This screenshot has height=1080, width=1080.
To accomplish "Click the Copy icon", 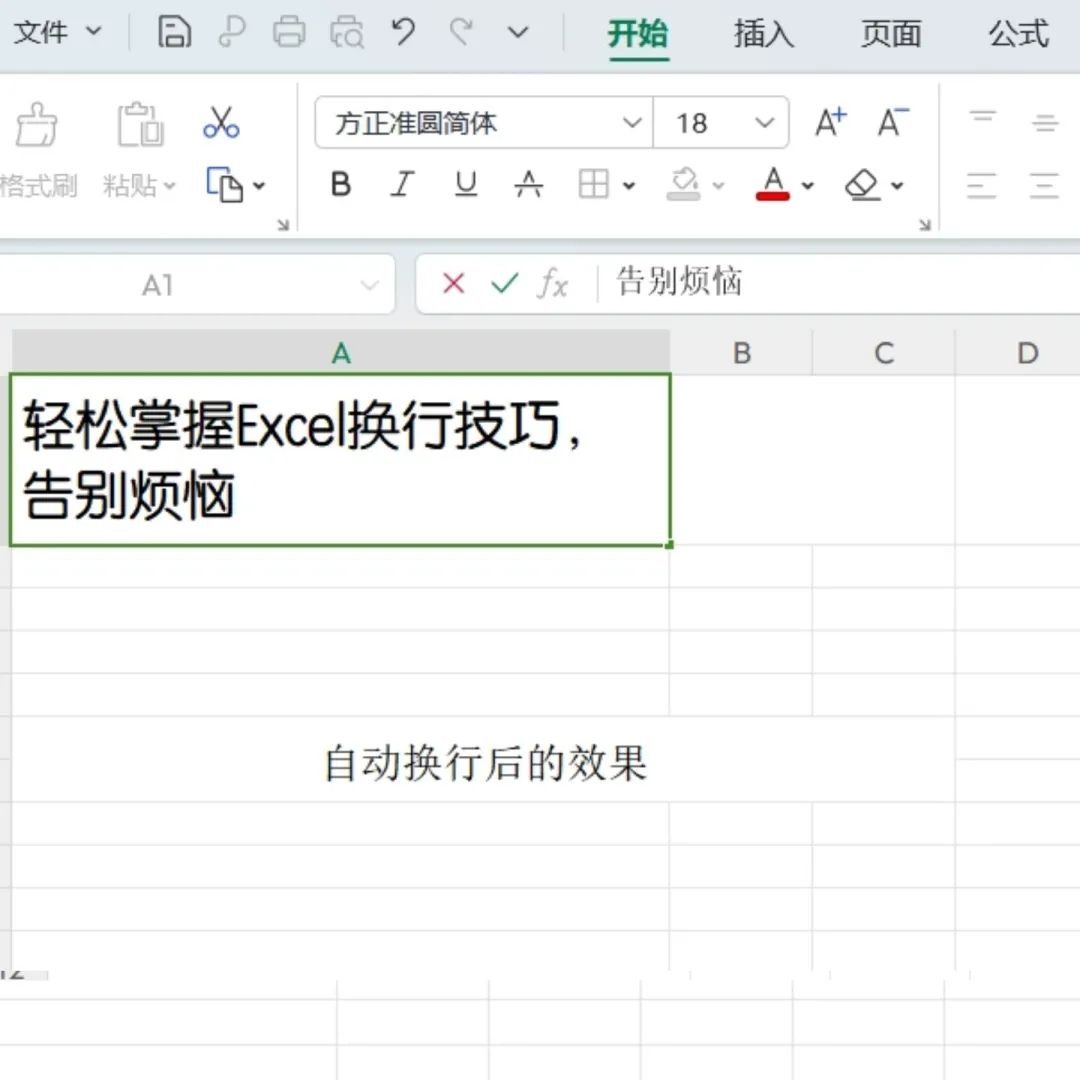I will pyautogui.click(x=225, y=185).
